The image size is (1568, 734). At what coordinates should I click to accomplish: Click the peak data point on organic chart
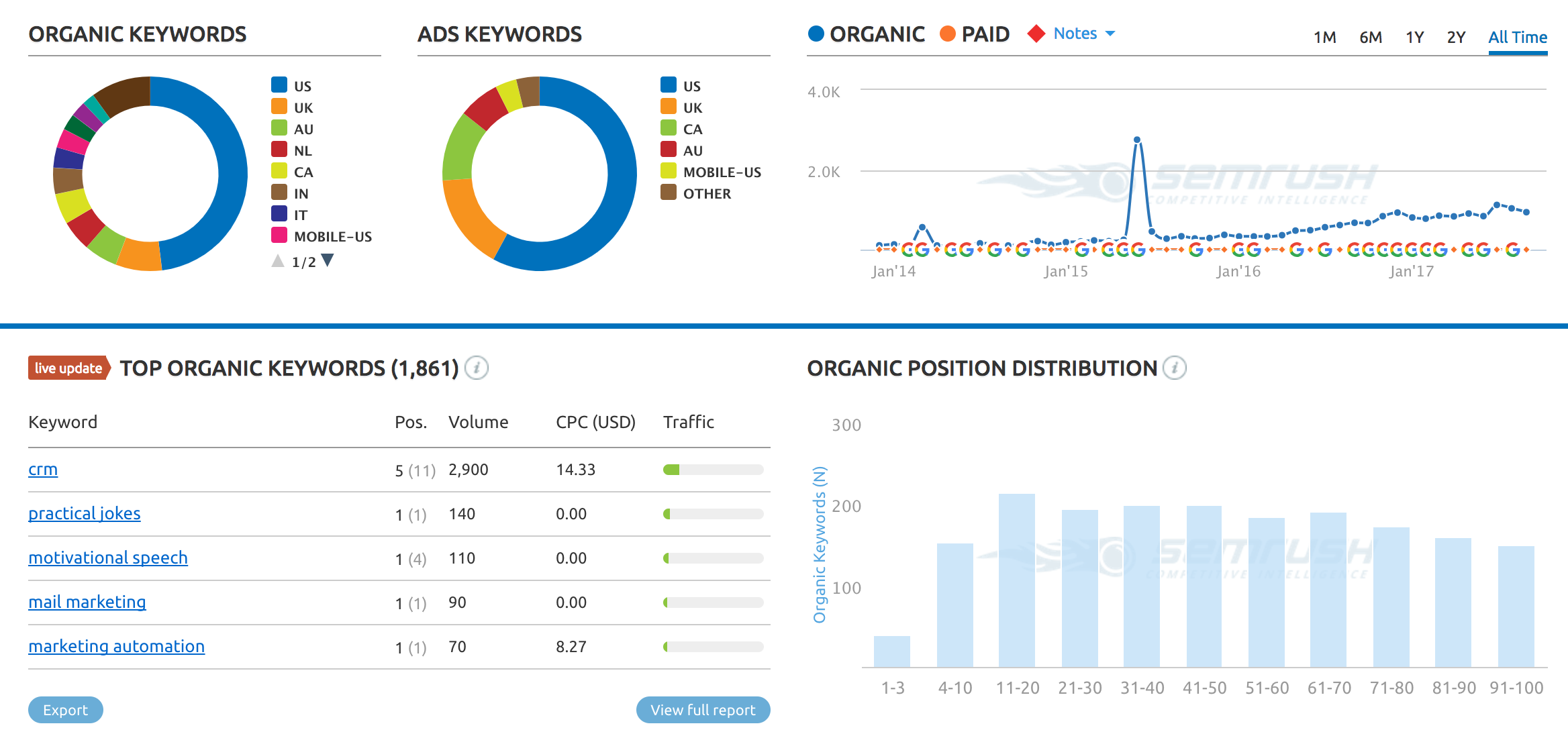coord(1137,140)
